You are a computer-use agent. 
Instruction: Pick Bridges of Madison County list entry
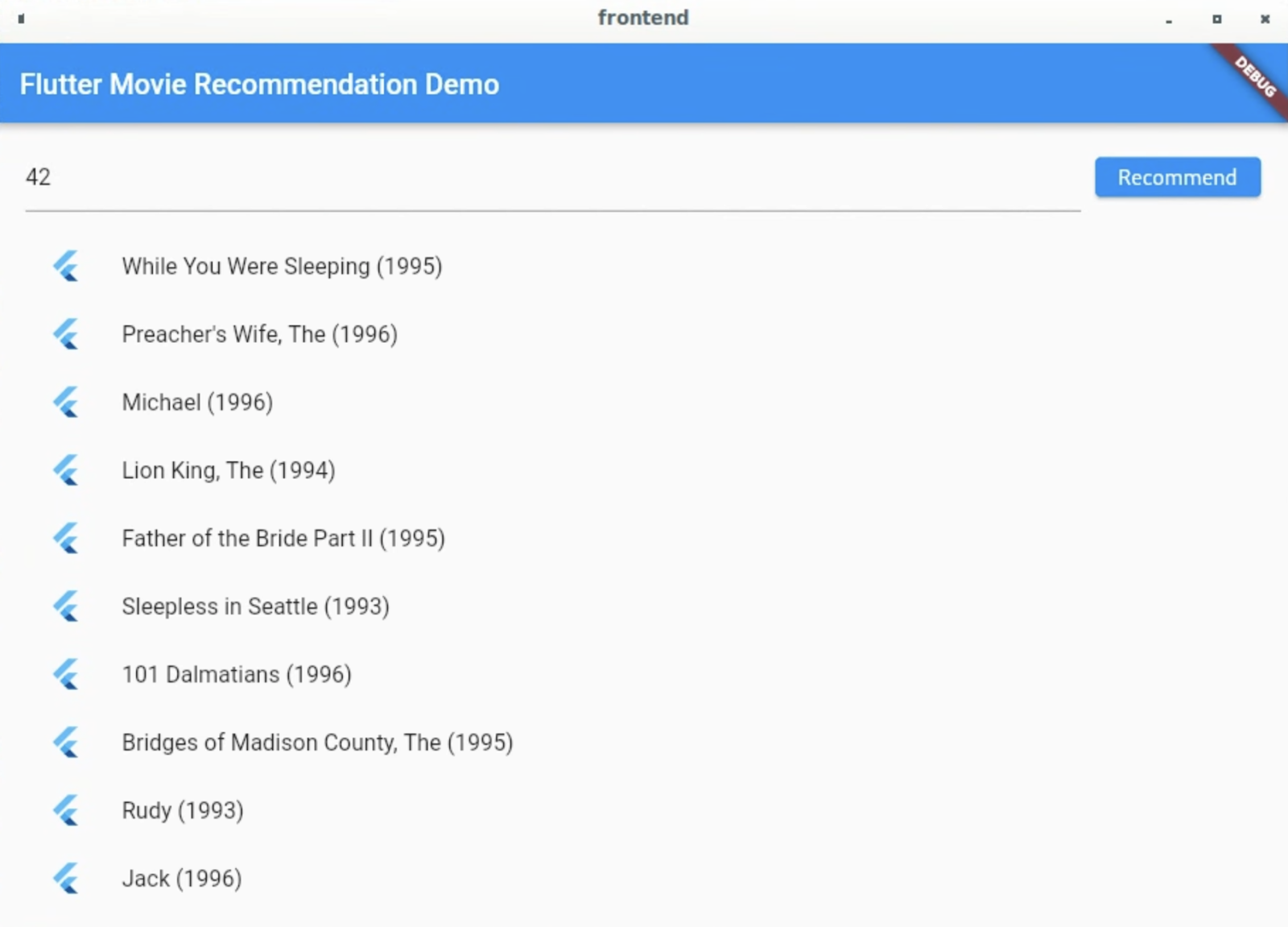(317, 743)
